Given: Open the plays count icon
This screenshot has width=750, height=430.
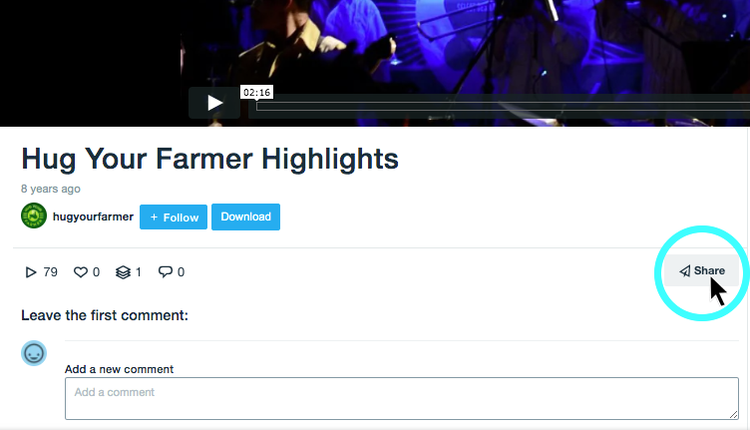Looking at the screenshot, I should click(31, 272).
